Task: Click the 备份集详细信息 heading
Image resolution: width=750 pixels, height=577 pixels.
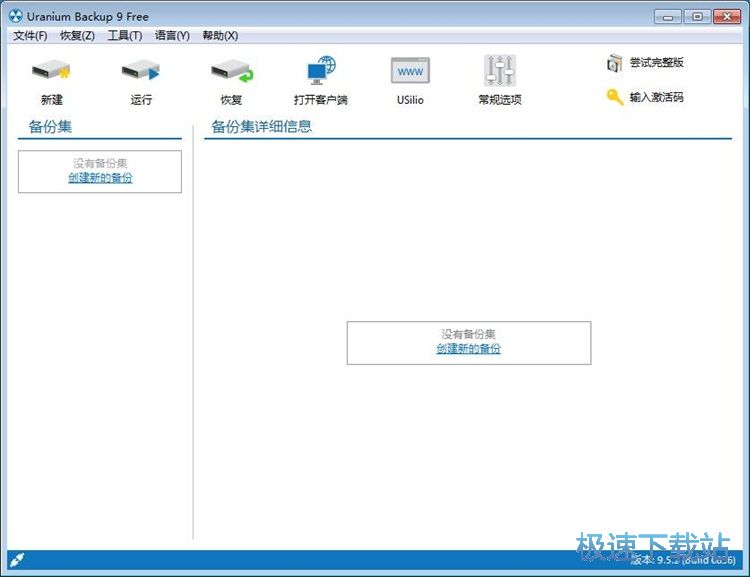Action: point(261,127)
